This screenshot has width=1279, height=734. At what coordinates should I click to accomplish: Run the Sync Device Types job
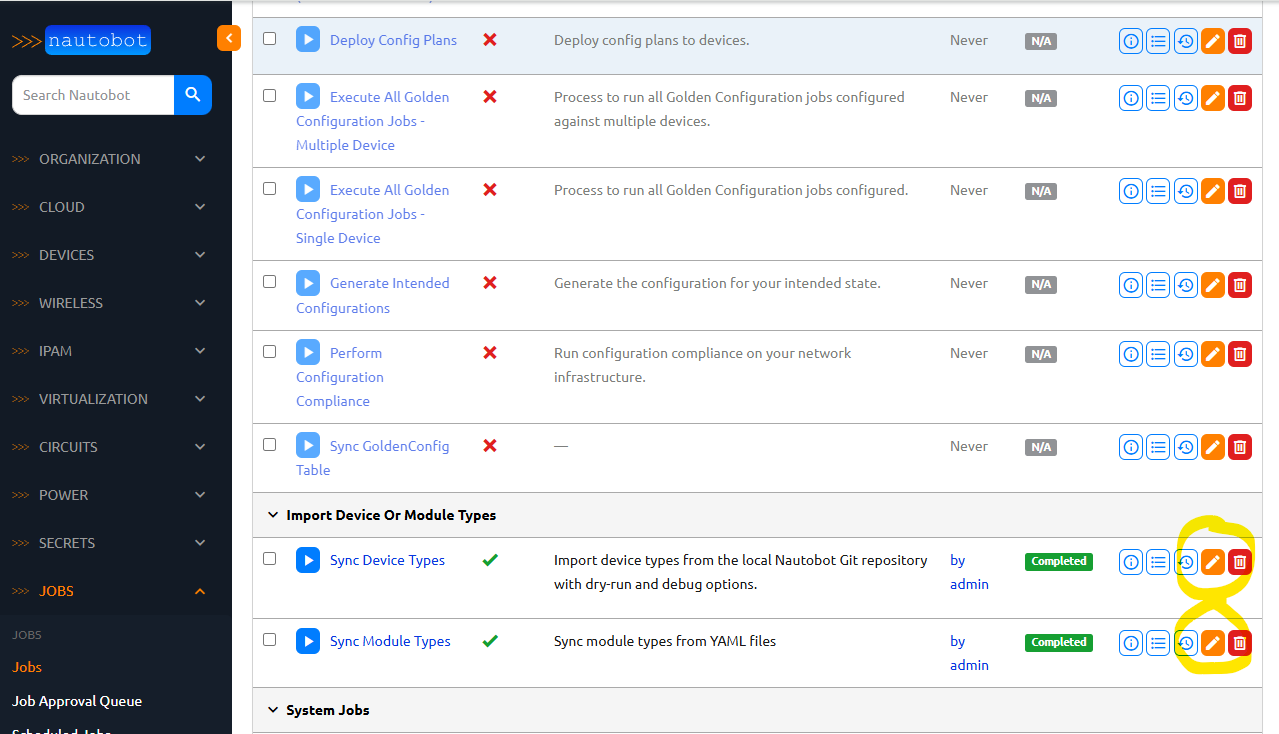[307, 560]
